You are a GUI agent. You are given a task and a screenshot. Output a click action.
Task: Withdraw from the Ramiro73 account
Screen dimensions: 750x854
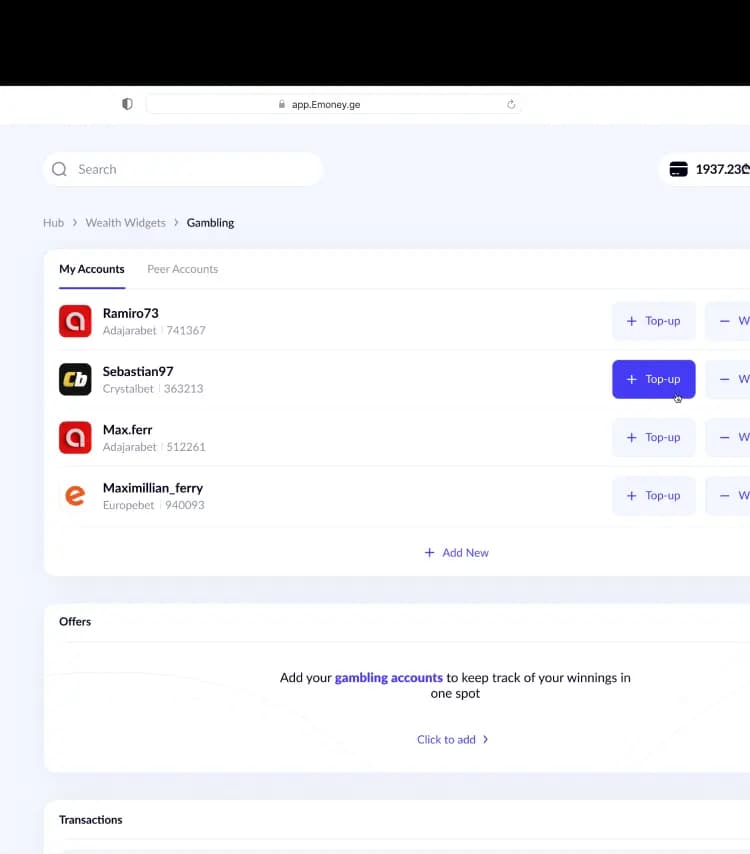pos(730,321)
